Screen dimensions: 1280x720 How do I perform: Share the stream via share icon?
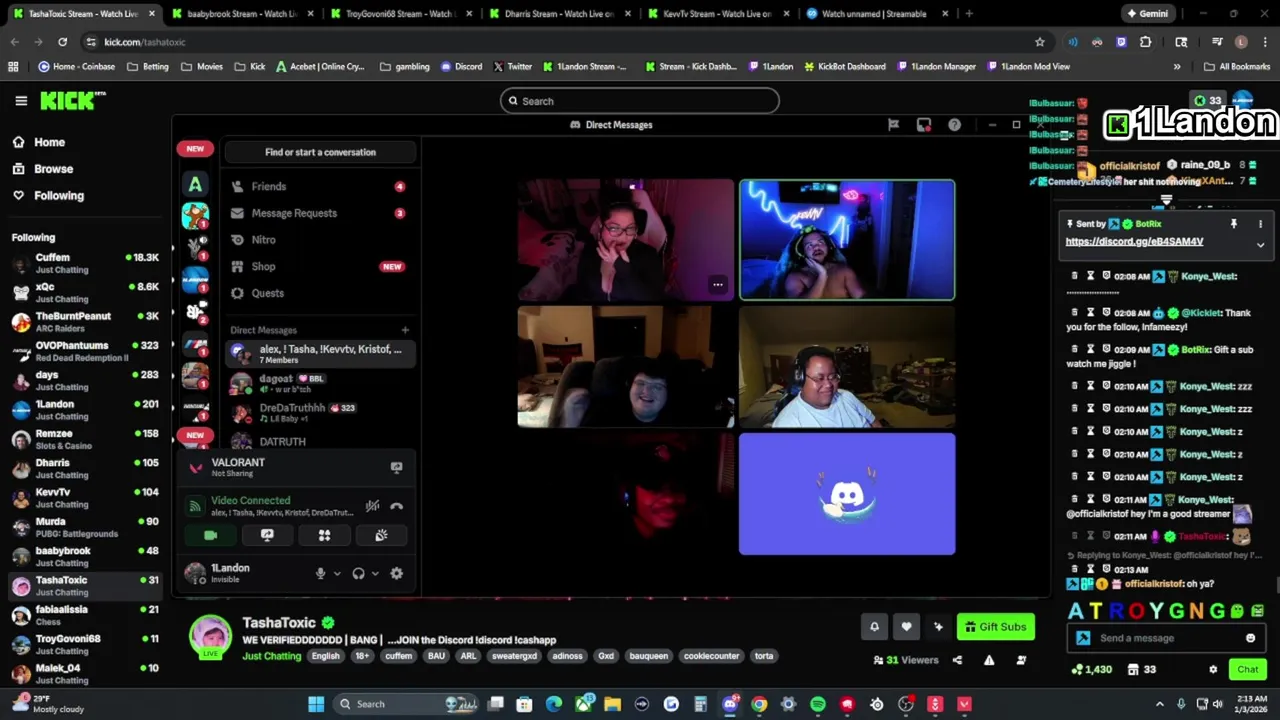coord(957,660)
